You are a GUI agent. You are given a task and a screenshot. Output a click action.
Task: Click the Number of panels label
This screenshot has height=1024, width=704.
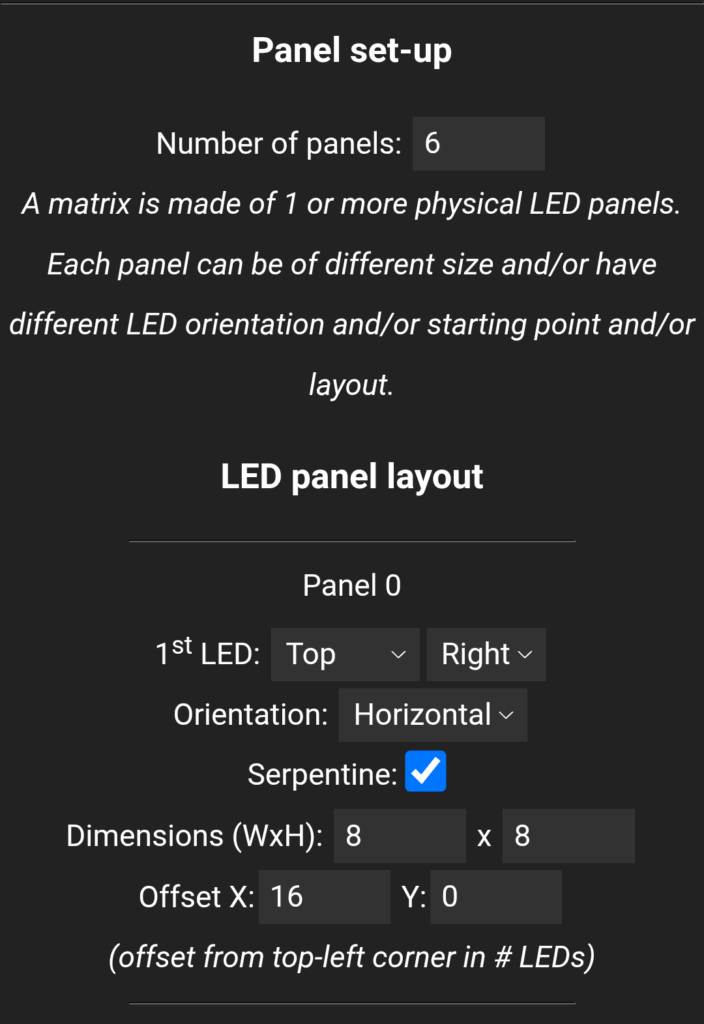279,144
